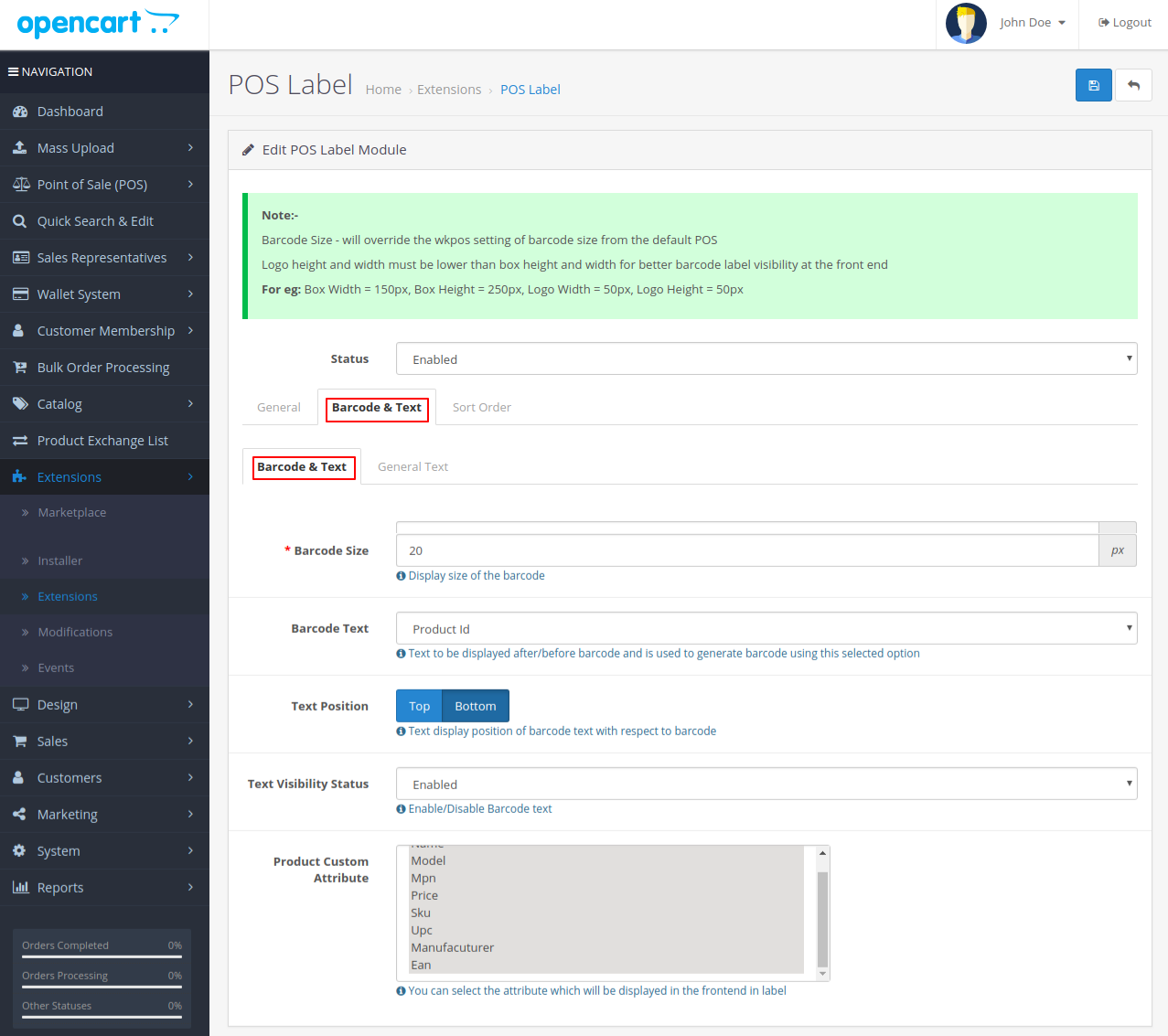Switch to the General tab
1168x1036 pixels.
(x=279, y=408)
